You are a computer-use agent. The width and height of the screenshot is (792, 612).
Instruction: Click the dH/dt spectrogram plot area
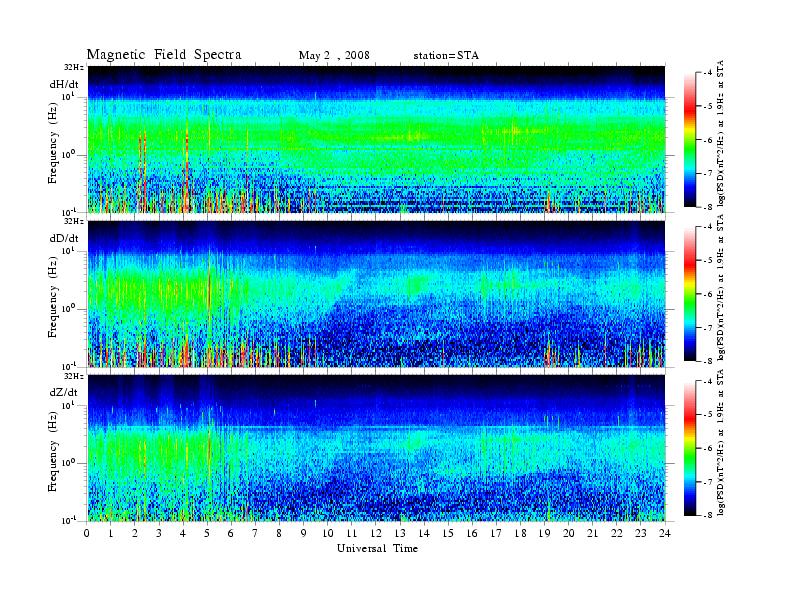click(x=376, y=139)
